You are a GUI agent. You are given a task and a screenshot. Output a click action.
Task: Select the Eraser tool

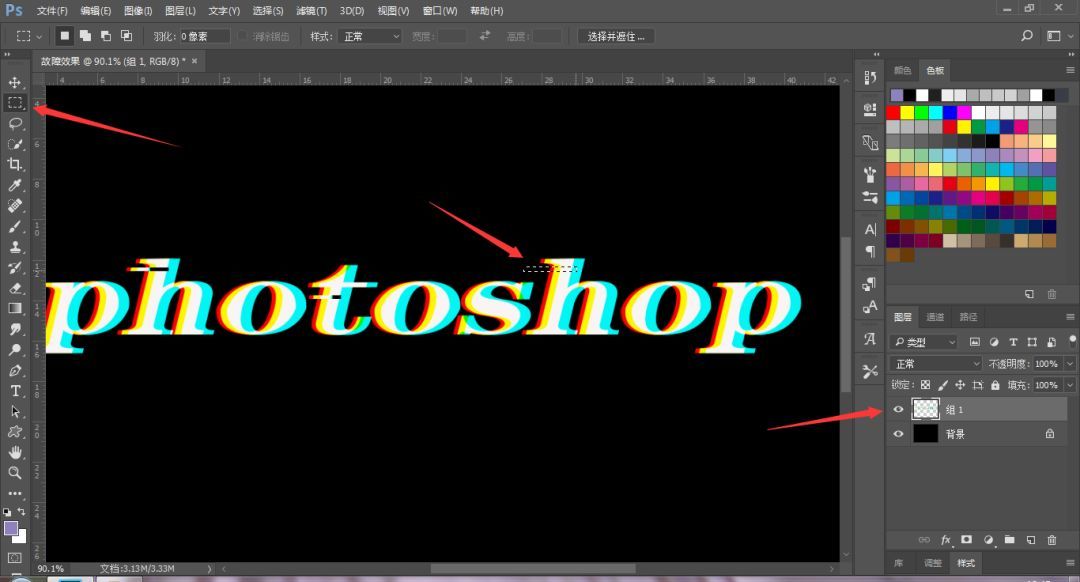(x=14, y=288)
